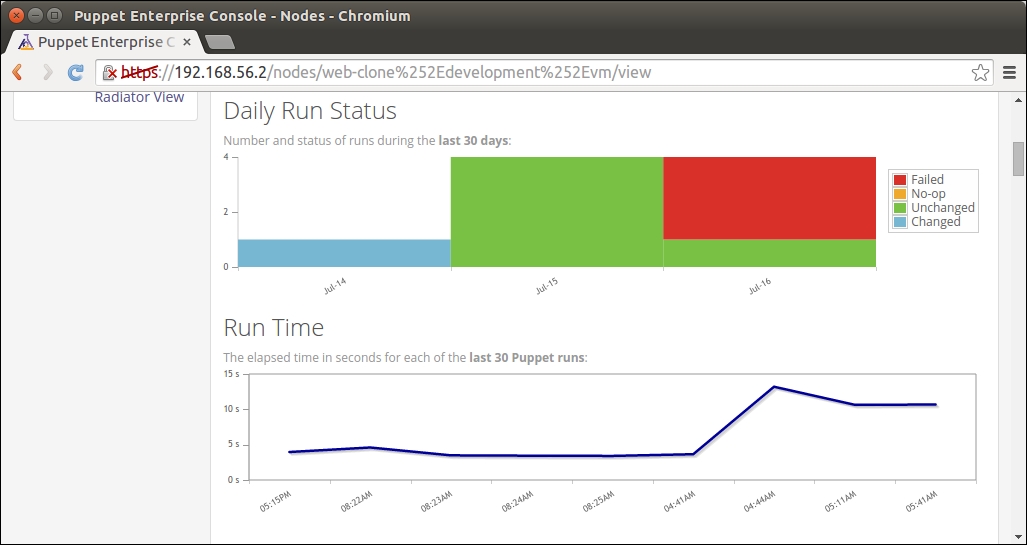Open the Radiator View link
Viewport: 1027px width, 545px height.
coord(139,97)
